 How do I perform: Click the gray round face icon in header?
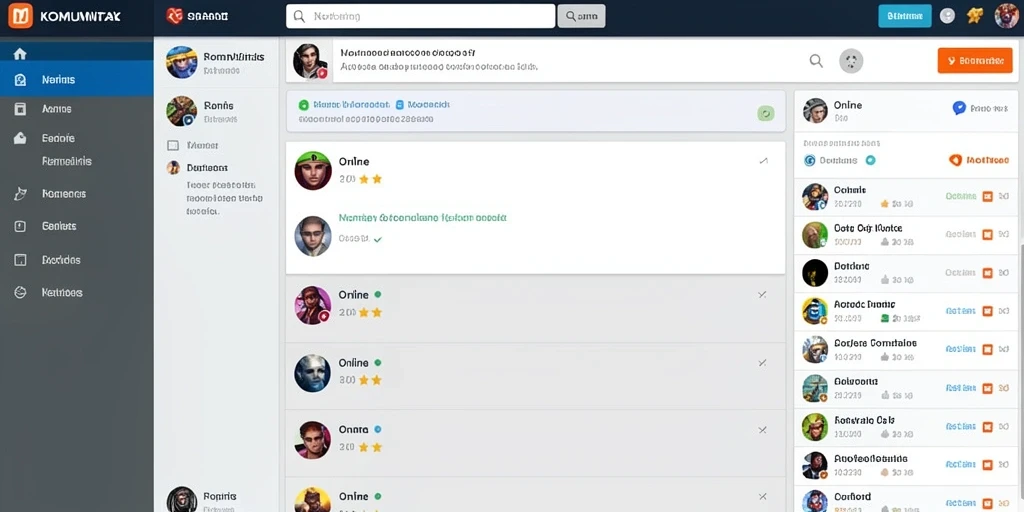(x=851, y=61)
